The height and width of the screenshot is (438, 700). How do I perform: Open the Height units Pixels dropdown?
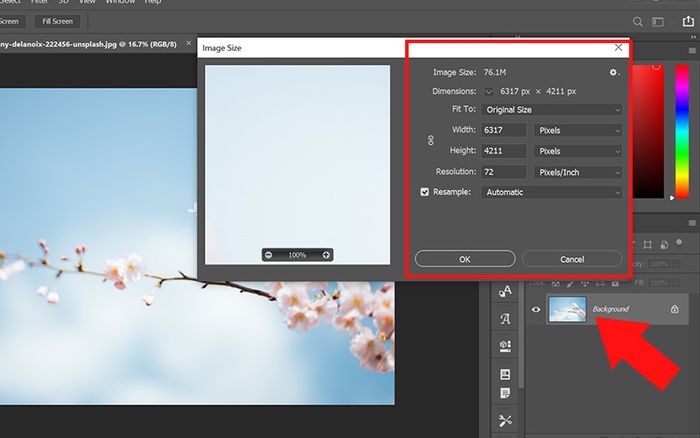coord(578,151)
